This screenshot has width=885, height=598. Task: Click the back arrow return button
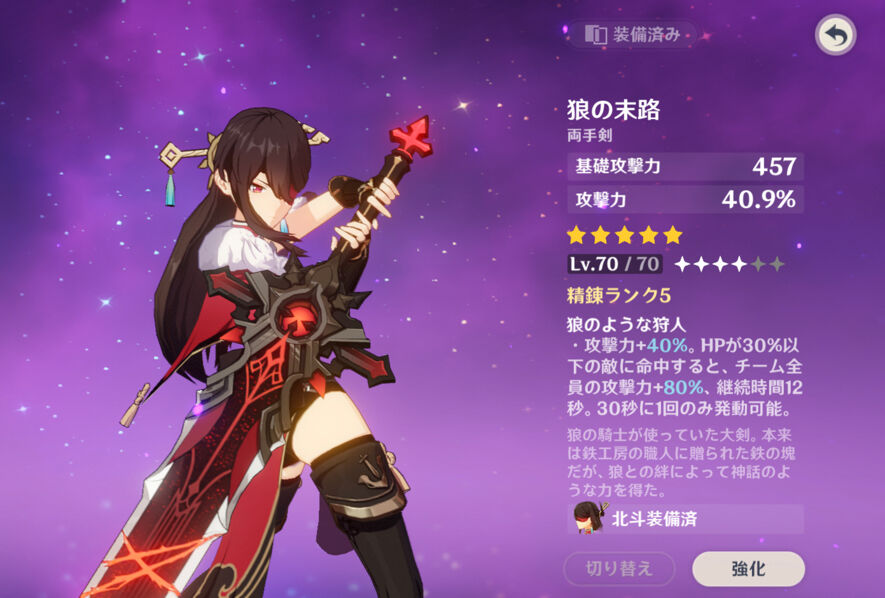pyautogui.click(x=835, y=35)
